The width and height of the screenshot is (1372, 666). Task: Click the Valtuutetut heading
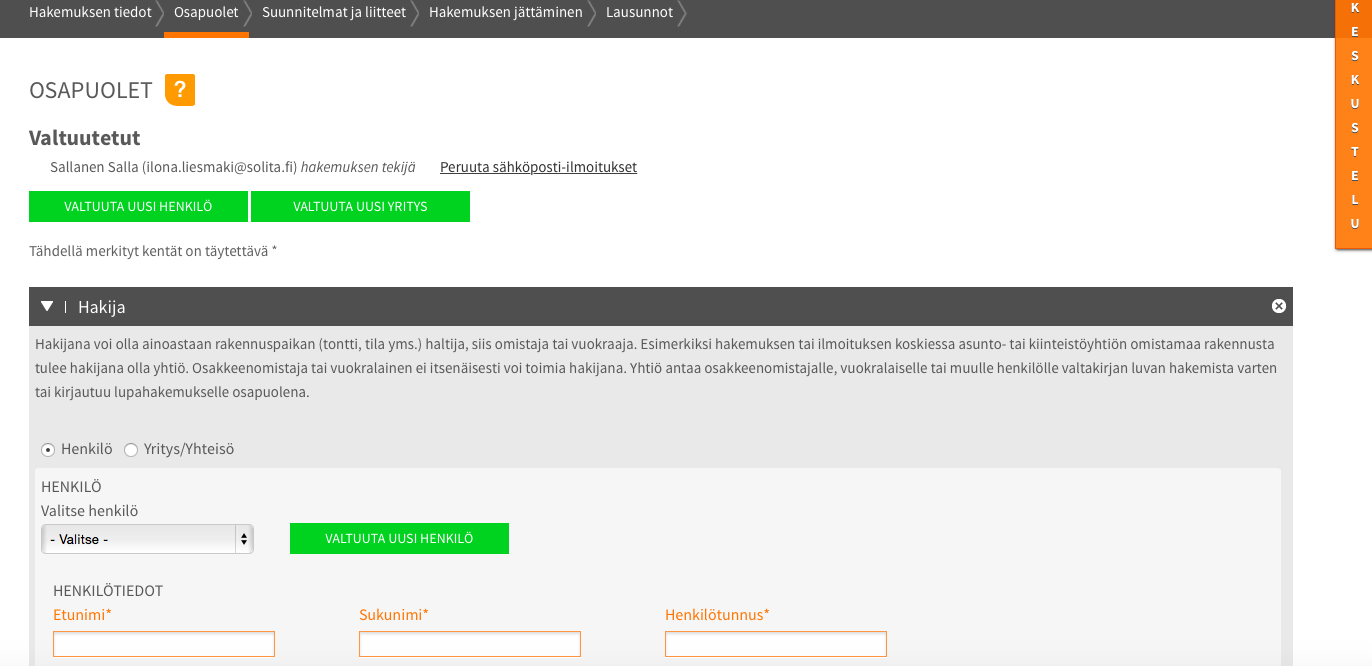85,138
